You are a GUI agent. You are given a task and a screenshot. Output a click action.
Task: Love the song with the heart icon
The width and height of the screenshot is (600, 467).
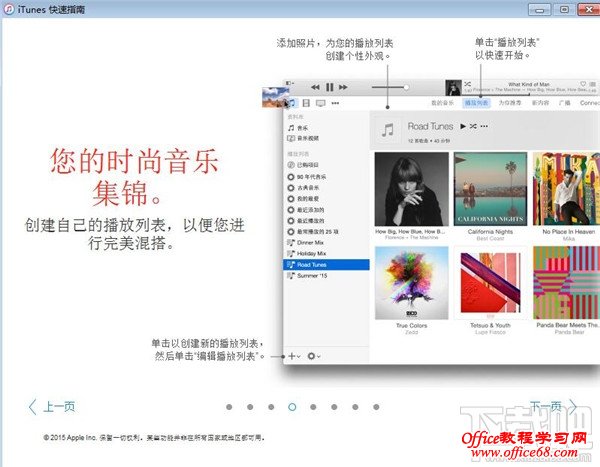[583, 84]
